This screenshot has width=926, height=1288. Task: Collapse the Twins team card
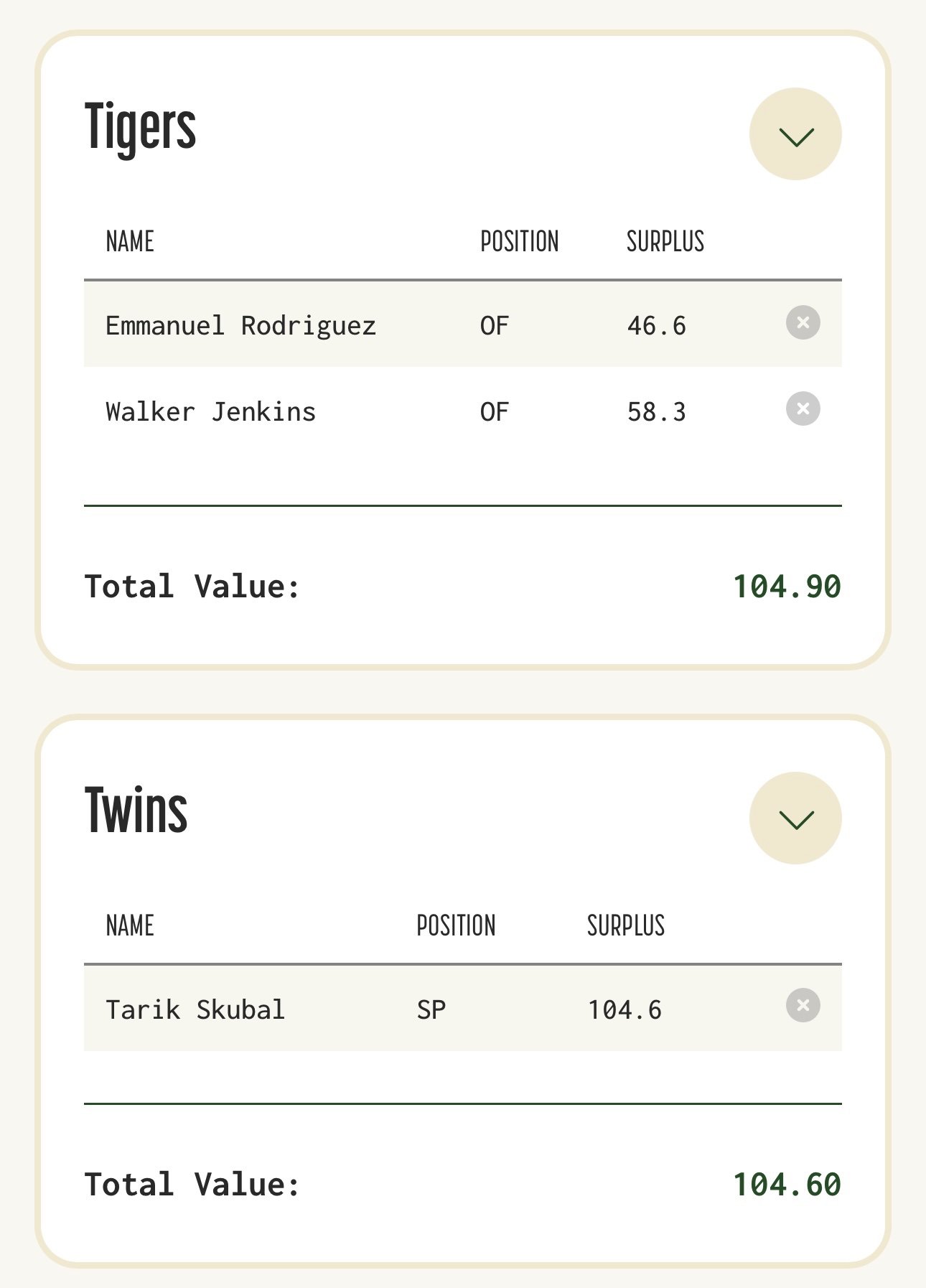(795, 818)
